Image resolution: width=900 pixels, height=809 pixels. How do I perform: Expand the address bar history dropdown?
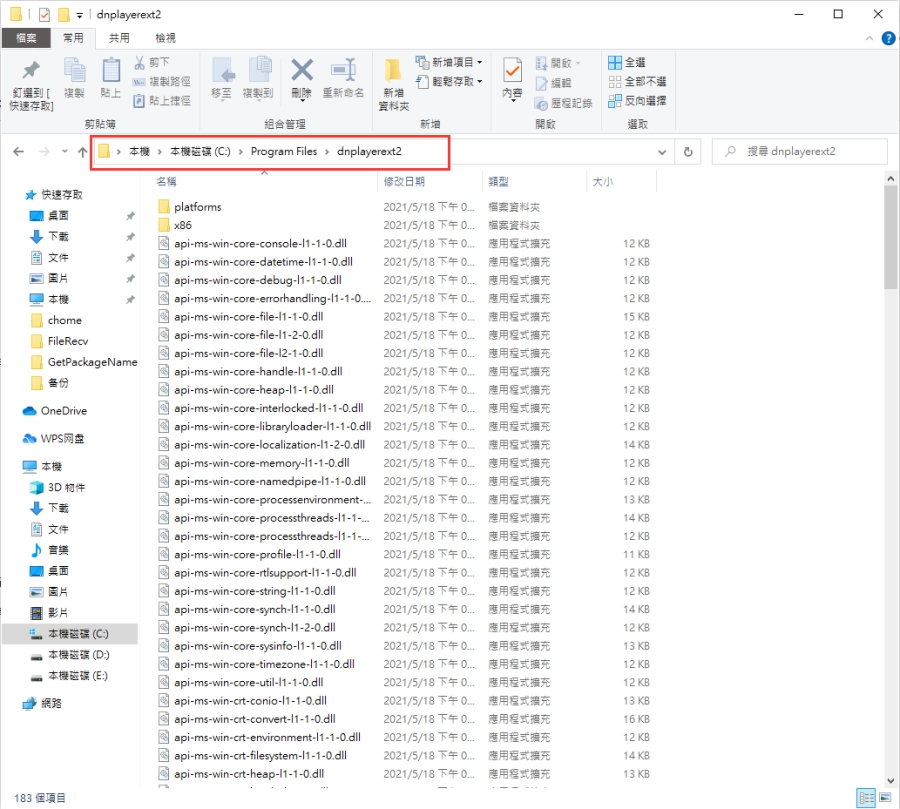[662, 152]
